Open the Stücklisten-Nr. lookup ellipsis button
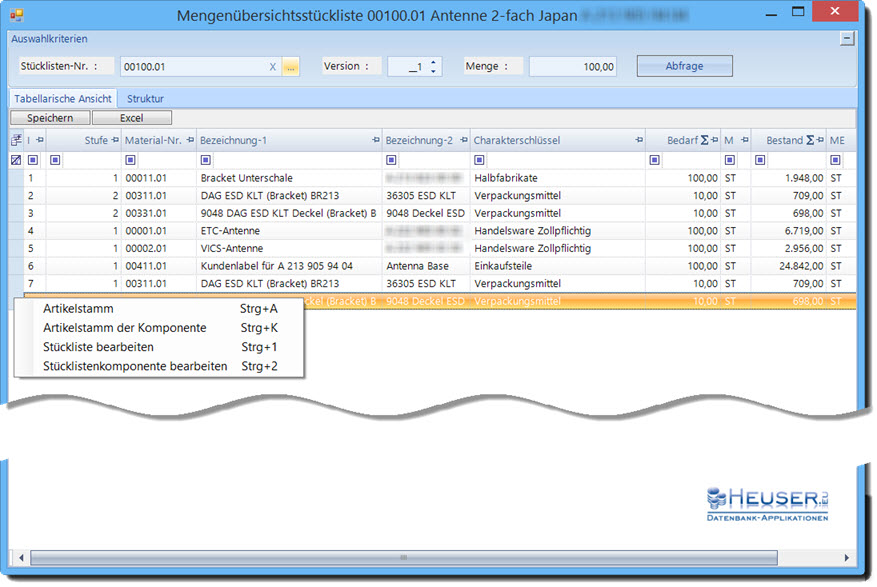Image resolution: width=877 pixels, height=587 pixels. pos(290,67)
